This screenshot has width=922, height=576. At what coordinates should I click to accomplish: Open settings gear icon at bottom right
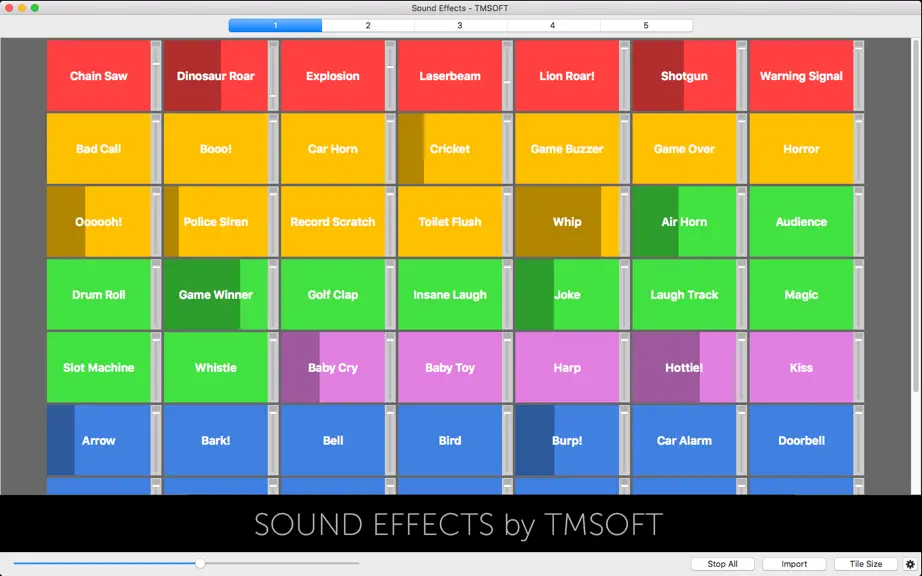[x=910, y=564]
